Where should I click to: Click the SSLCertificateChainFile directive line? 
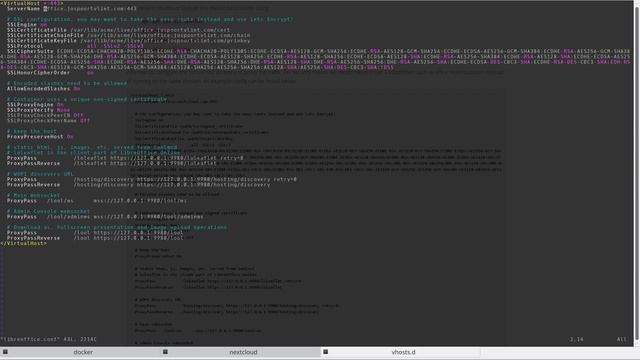coord(129,35)
